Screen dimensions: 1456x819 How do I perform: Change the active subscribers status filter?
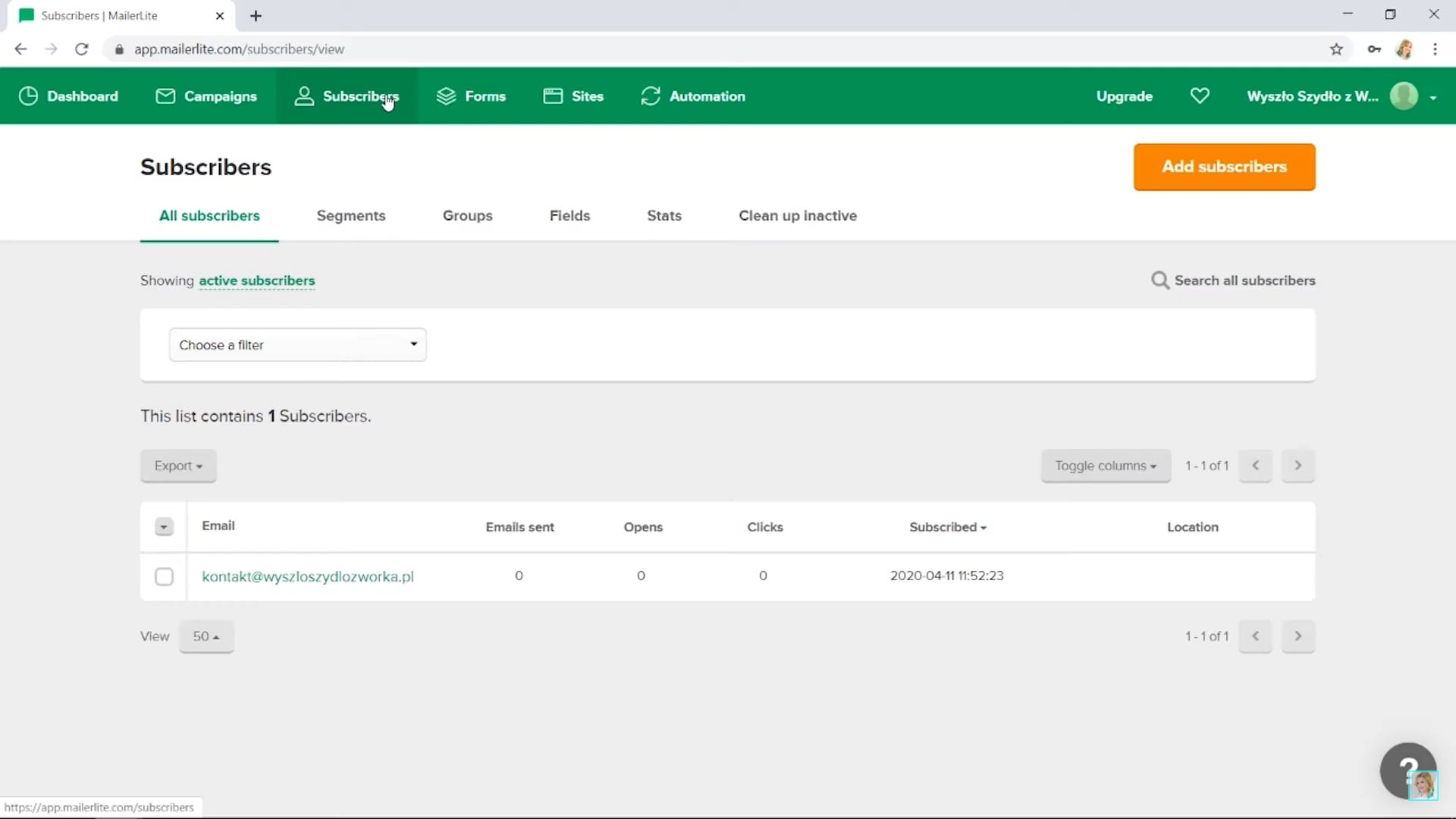[x=257, y=281]
